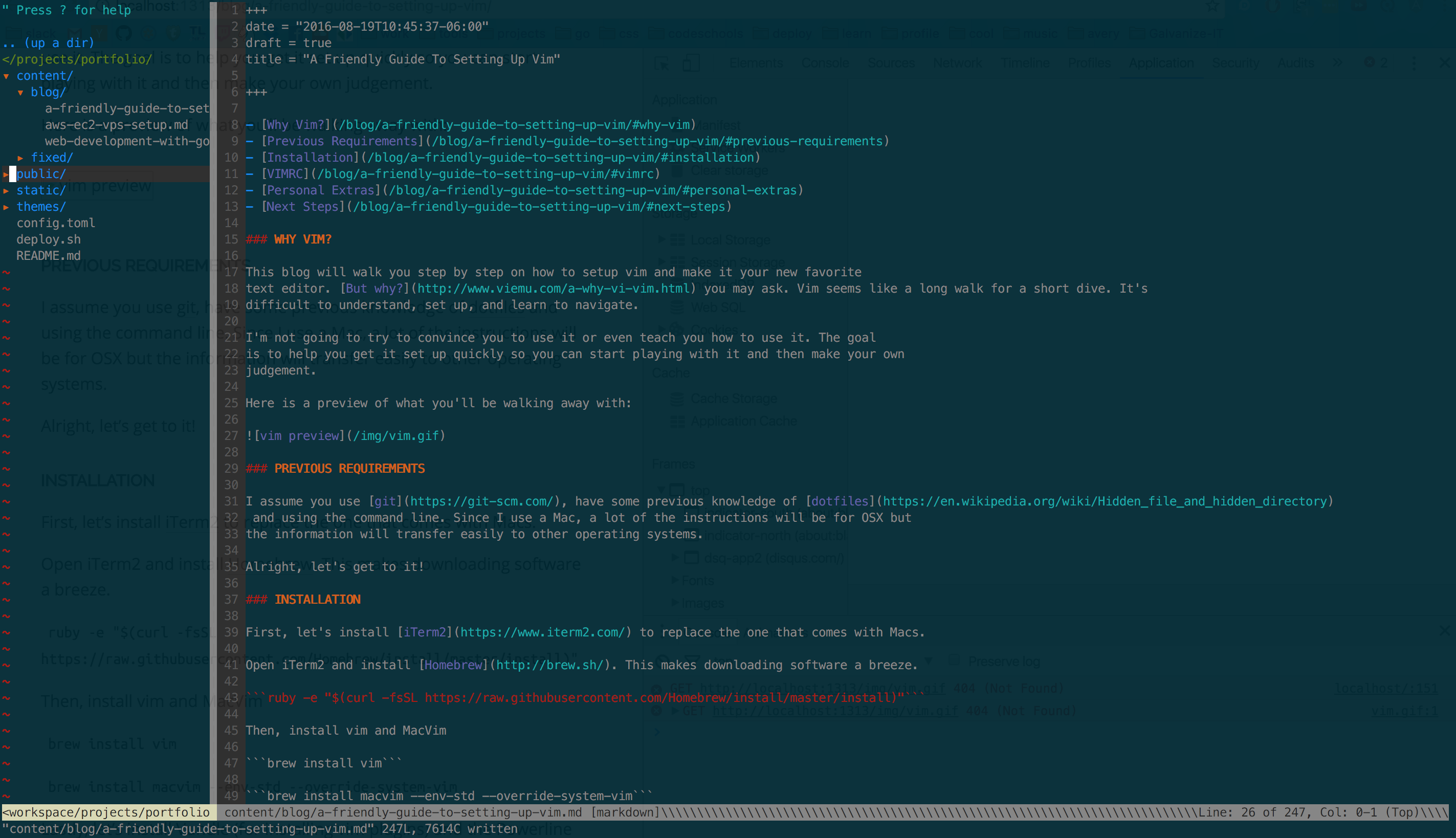Click the [Installation] link text
This screenshot has height=838, width=1456.
[310, 158]
